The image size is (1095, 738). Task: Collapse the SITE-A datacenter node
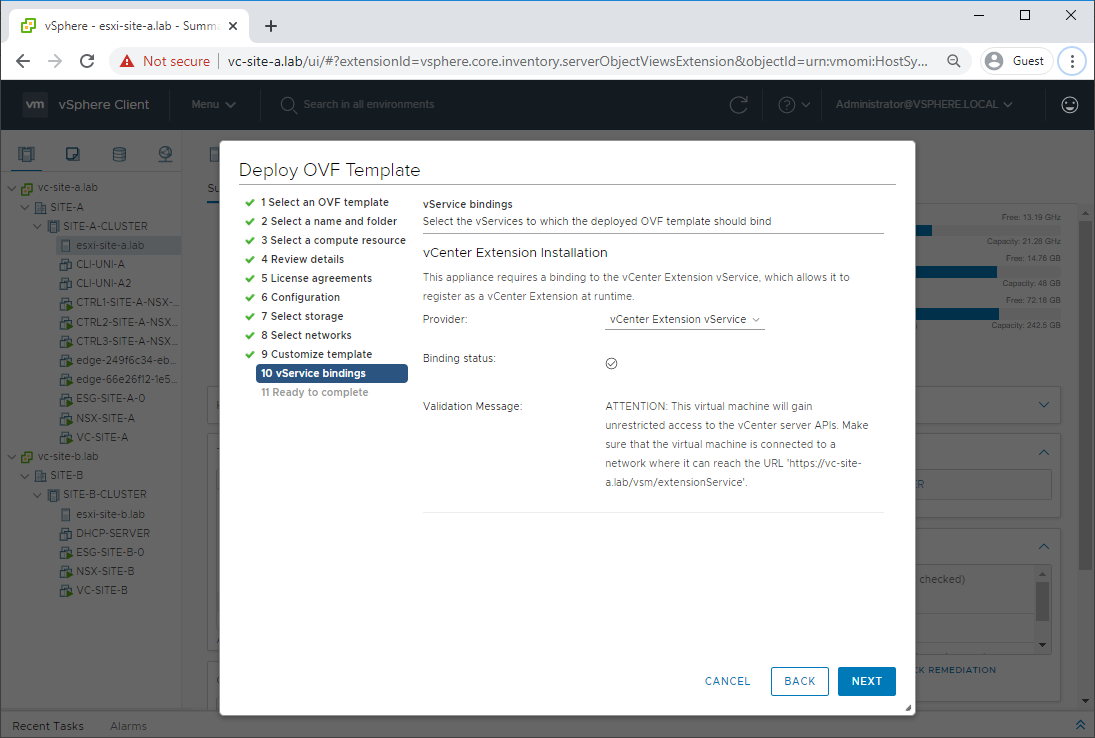[24, 207]
